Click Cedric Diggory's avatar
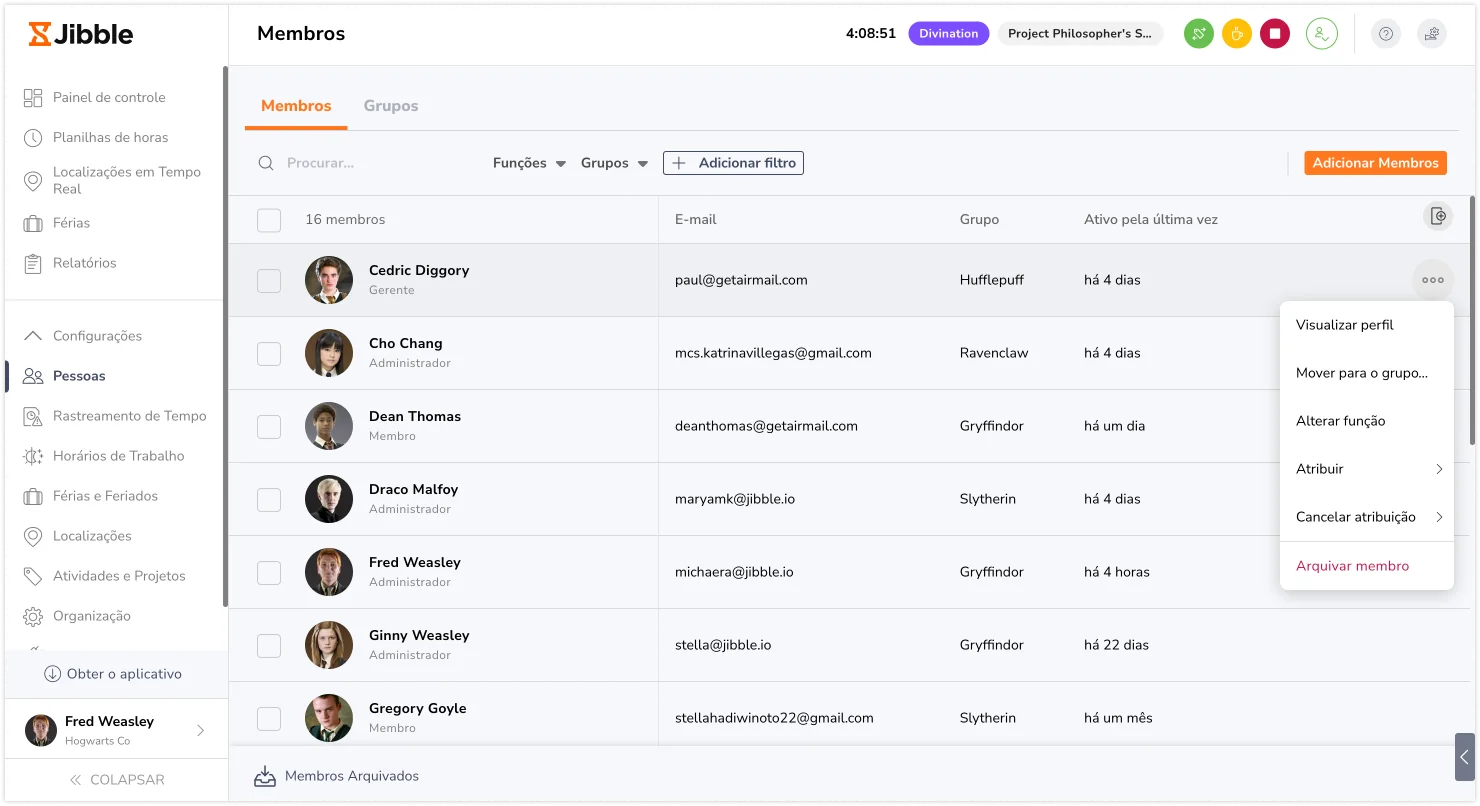The image size is (1480, 806). point(329,280)
